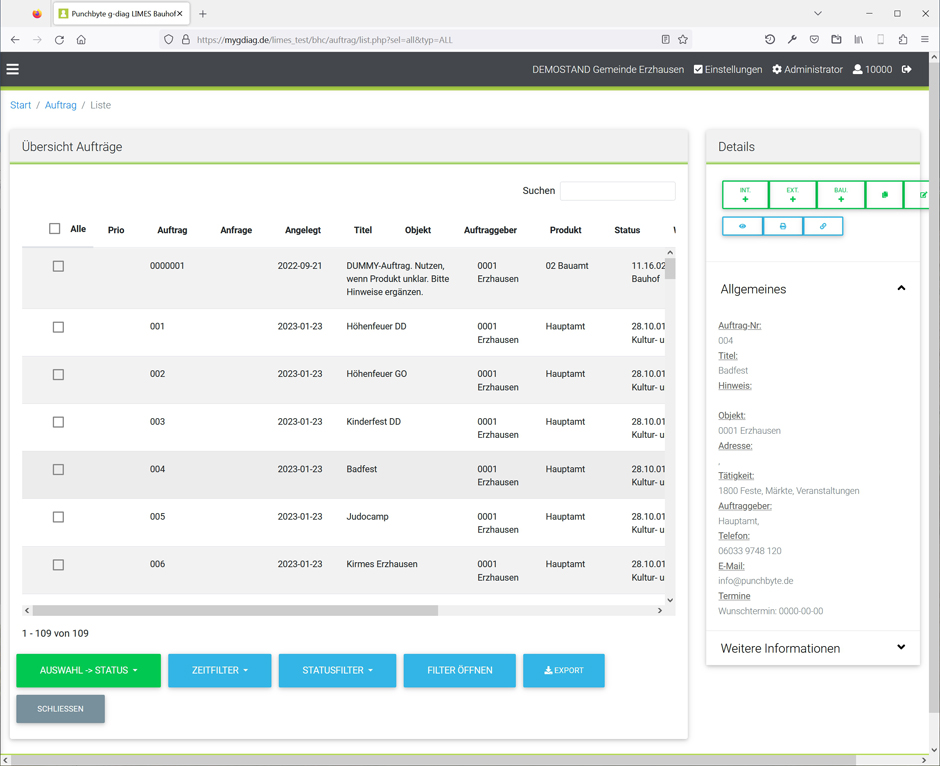Click the printer icon in Details

coord(783,226)
